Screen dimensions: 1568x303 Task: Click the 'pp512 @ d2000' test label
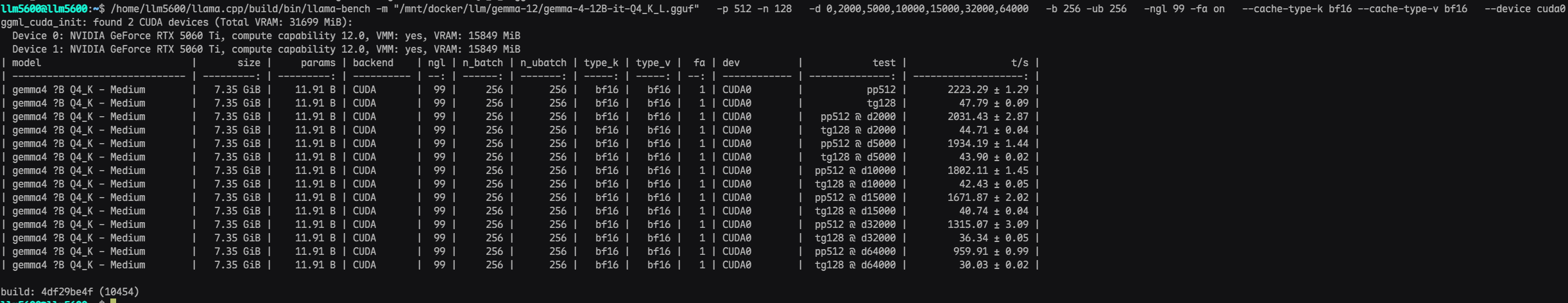tap(858, 117)
